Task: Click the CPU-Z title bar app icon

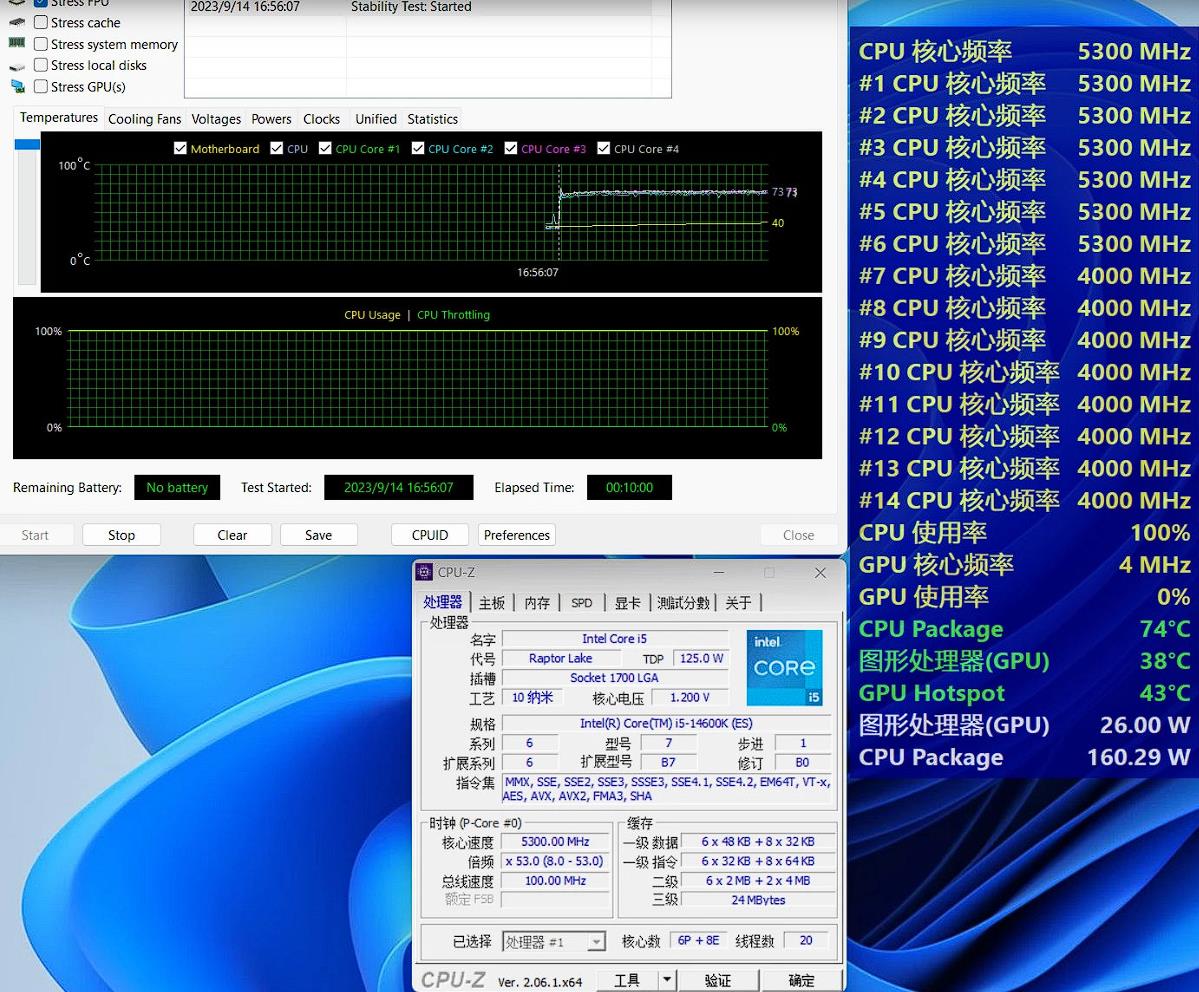Action: coord(424,572)
